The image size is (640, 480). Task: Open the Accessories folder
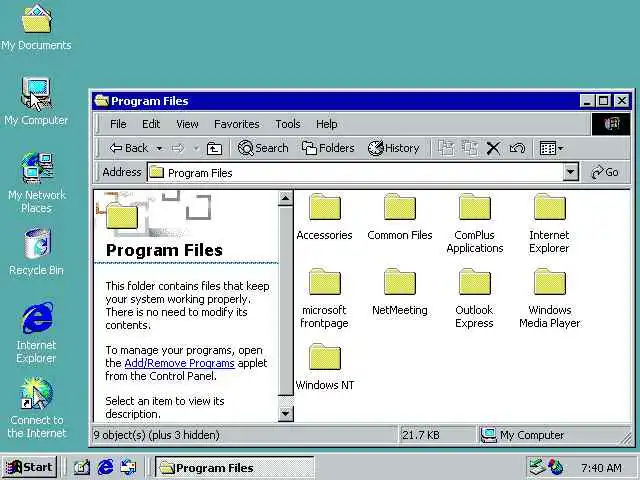(x=324, y=216)
